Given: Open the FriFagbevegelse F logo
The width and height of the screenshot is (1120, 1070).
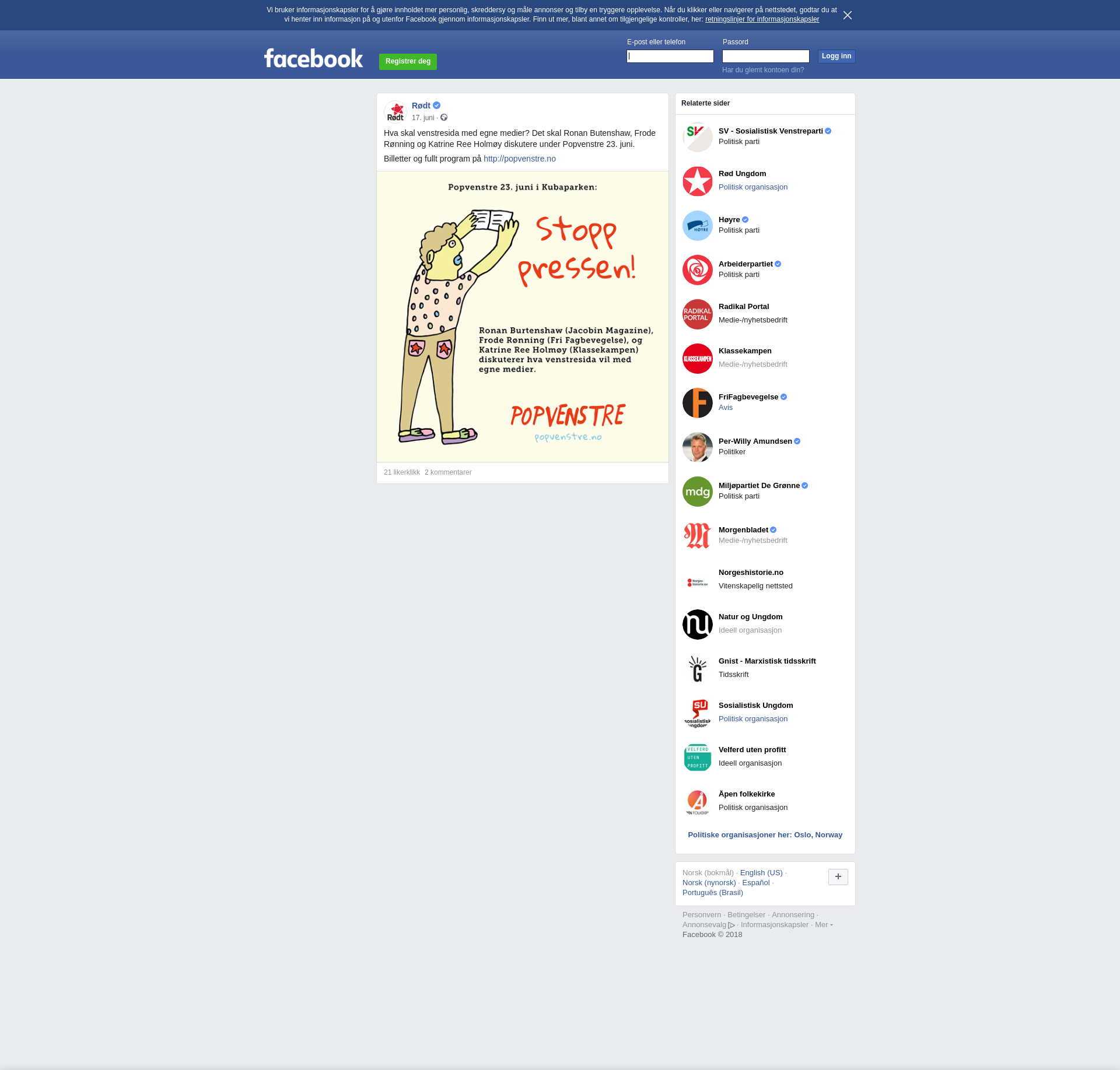Looking at the screenshot, I should tap(698, 403).
